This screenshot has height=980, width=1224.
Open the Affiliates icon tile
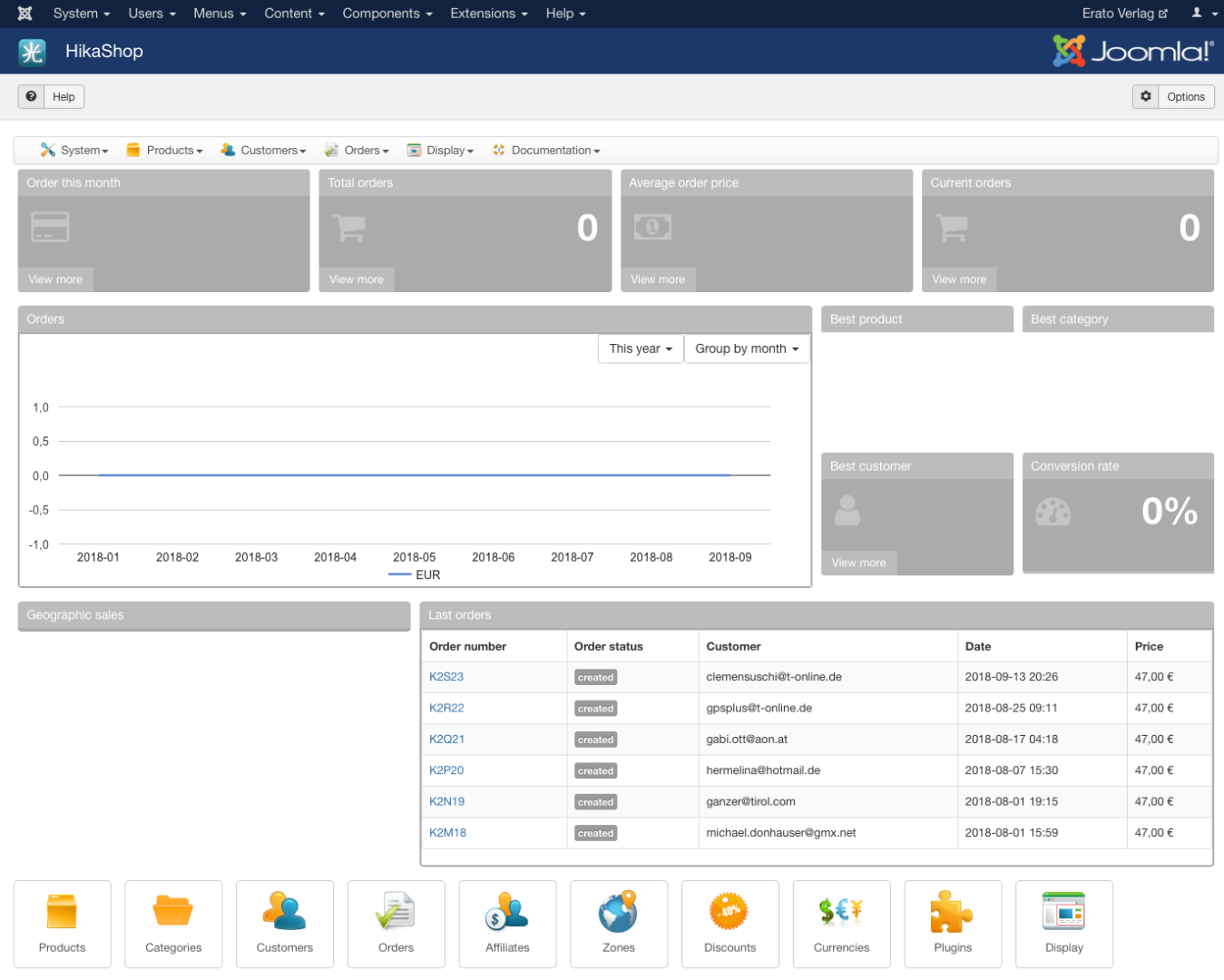(x=507, y=924)
